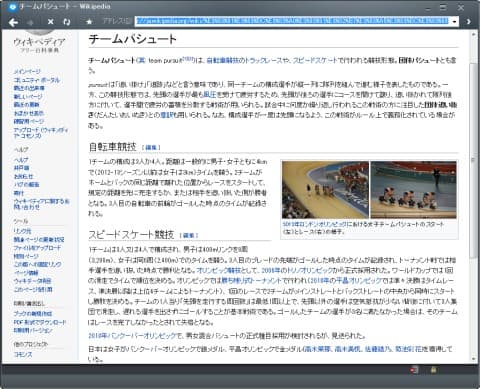Open the 新しいページ sidebar link
Viewport: 480px width, 389px height.
click(x=28, y=96)
